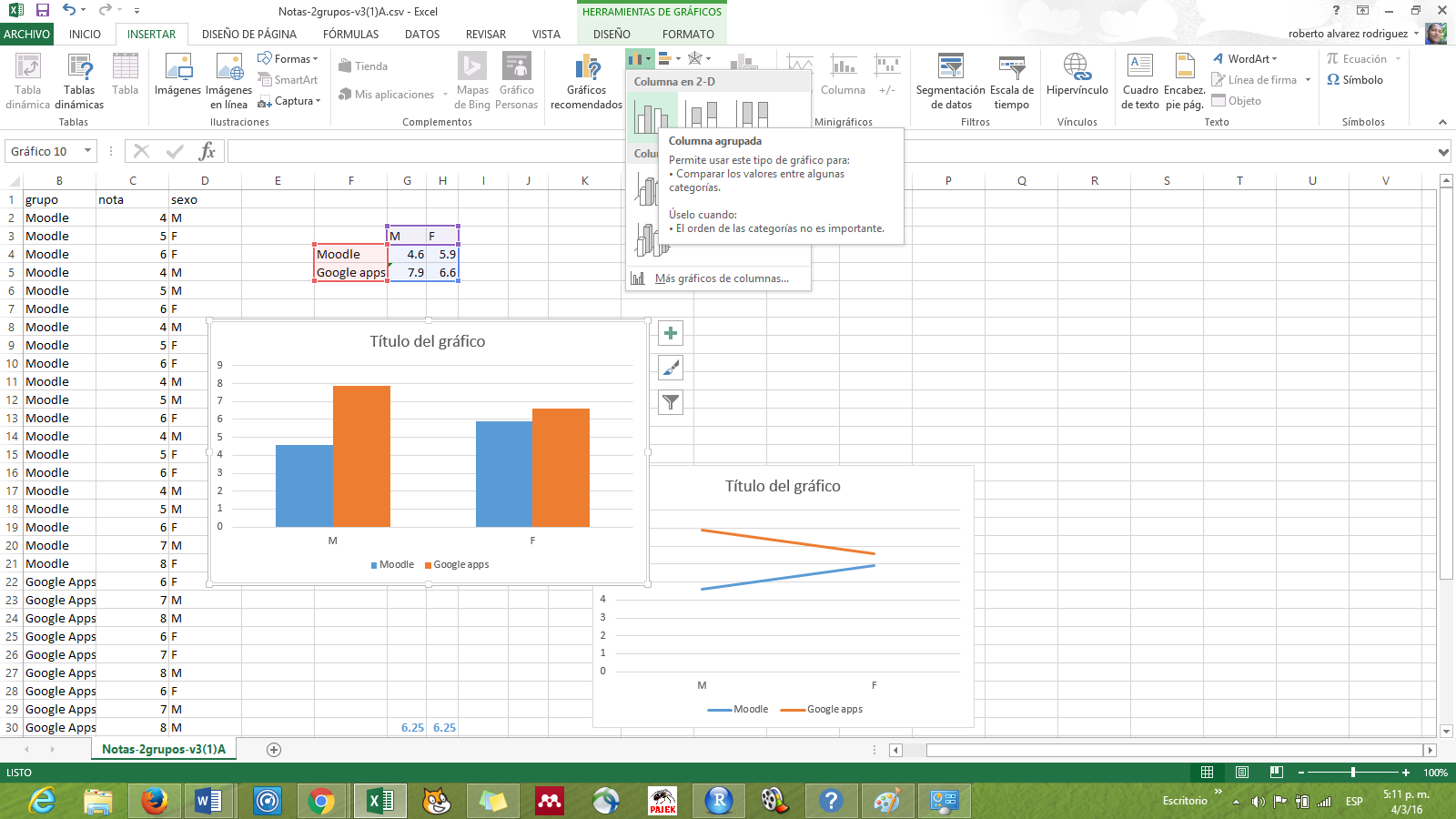Insert a Hipervínculo
1456x819 pixels.
(x=1077, y=75)
